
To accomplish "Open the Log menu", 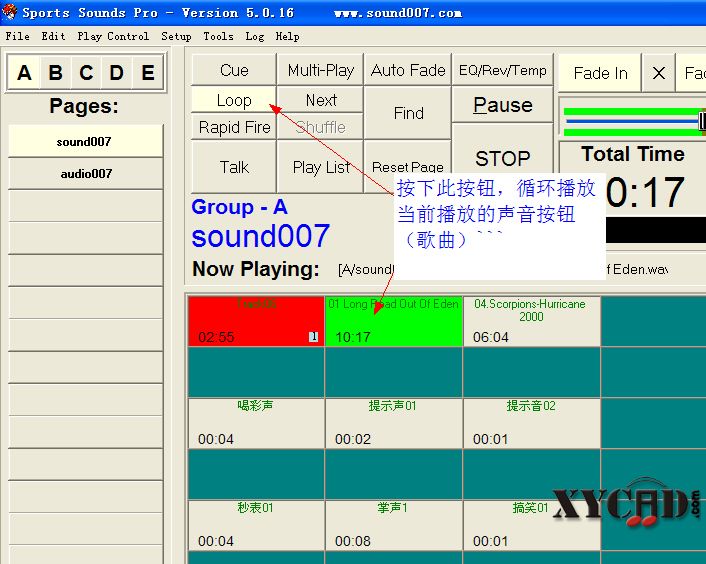I will coord(254,36).
